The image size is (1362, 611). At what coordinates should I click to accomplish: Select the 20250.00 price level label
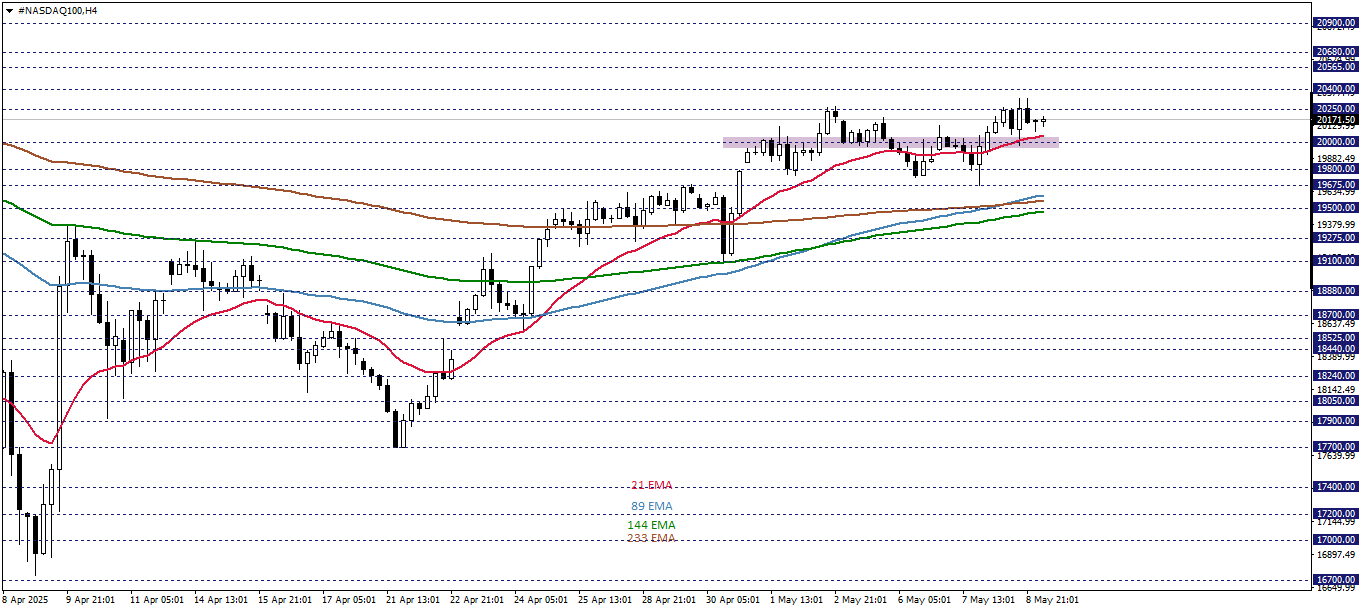(1337, 109)
